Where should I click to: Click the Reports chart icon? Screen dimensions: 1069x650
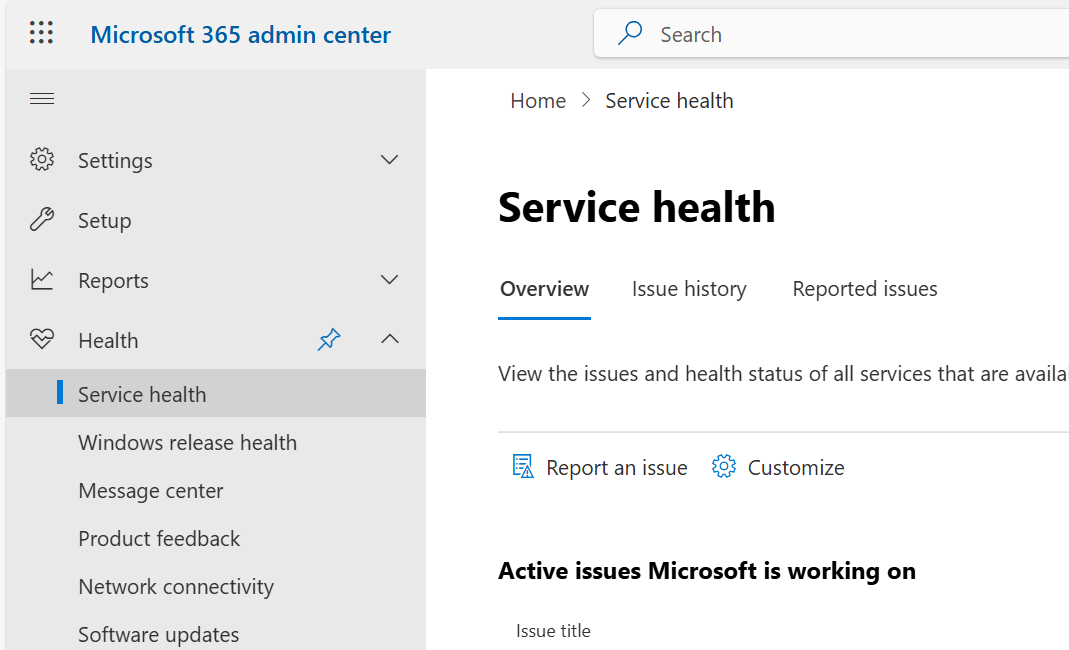pyautogui.click(x=42, y=280)
